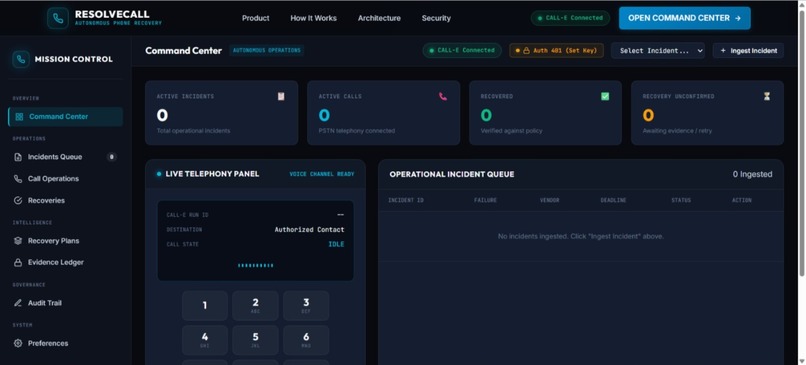This screenshot has height=365, width=806.
Task: Click the Active Calls stat card
Action: coord(383,113)
